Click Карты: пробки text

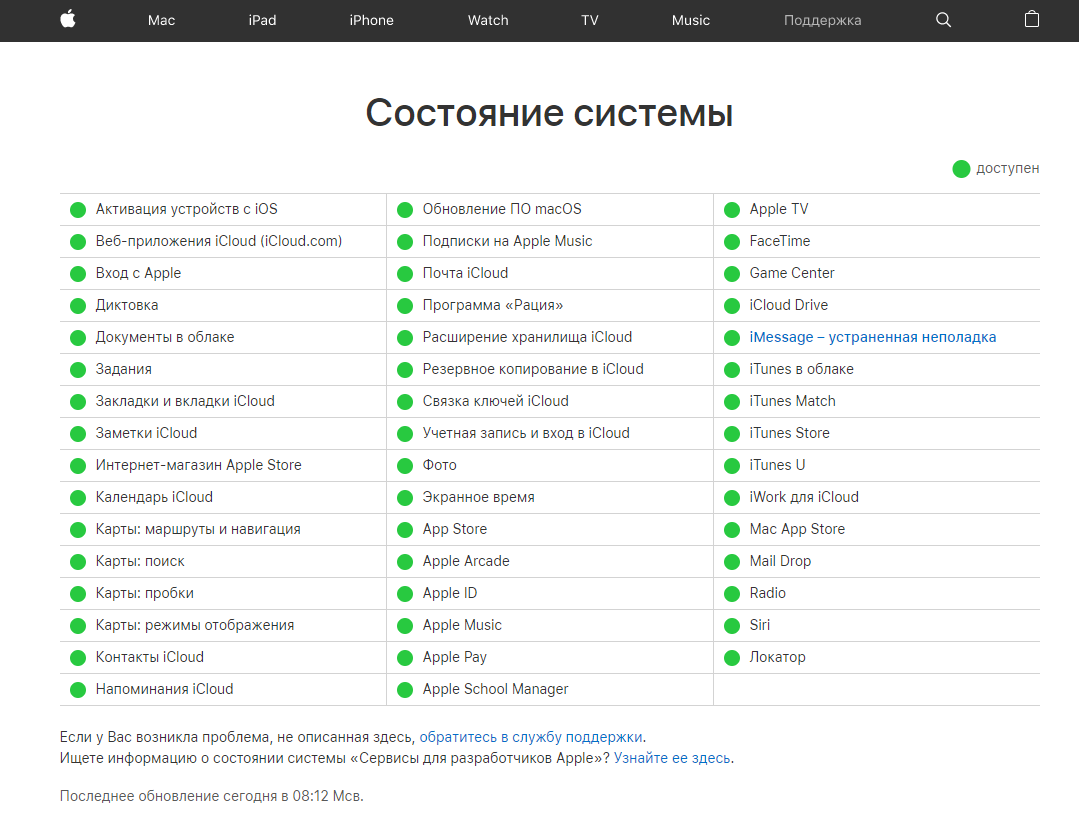pyautogui.click(x=145, y=593)
